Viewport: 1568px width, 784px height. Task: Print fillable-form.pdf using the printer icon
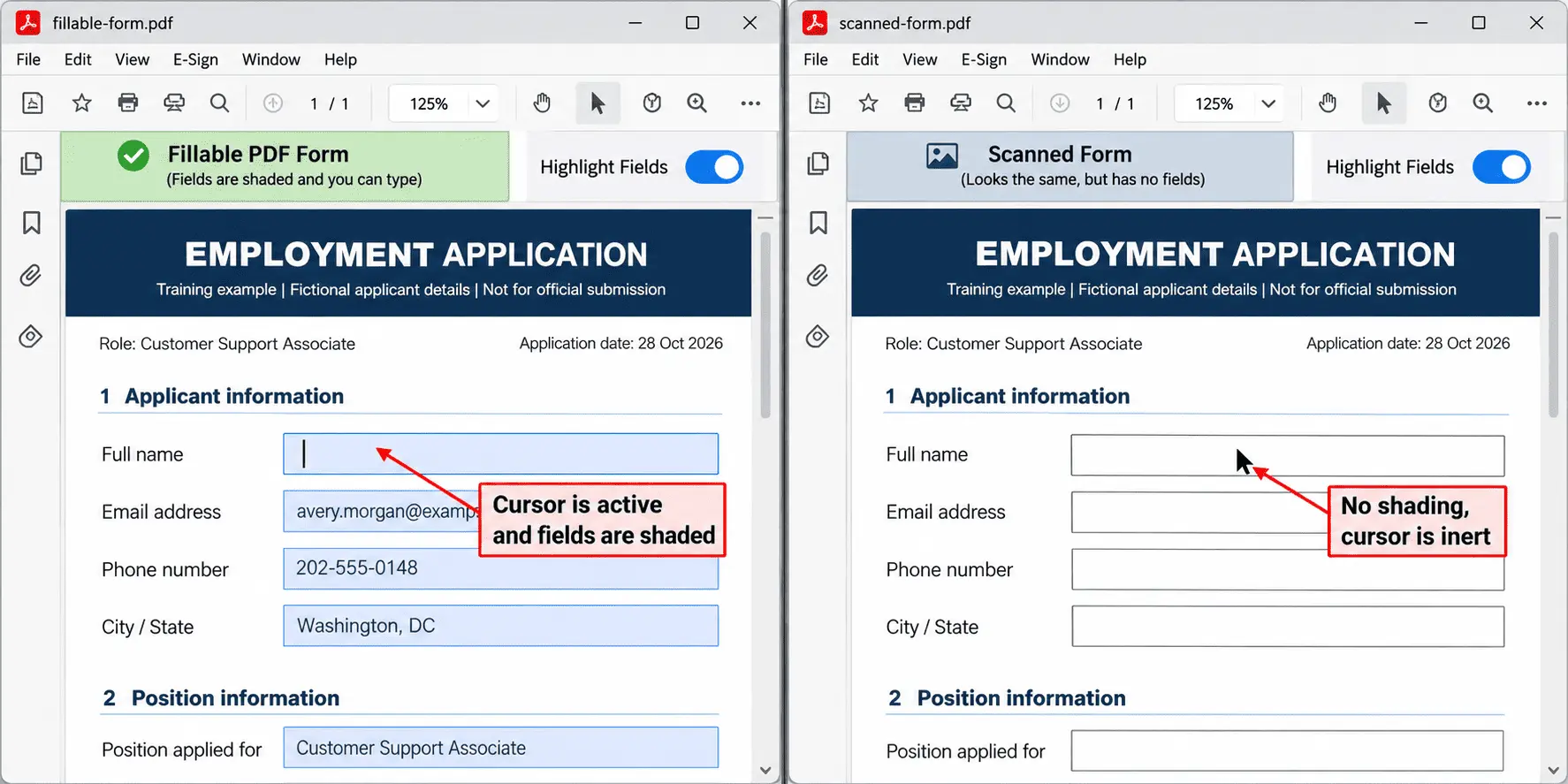(x=128, y=103)
